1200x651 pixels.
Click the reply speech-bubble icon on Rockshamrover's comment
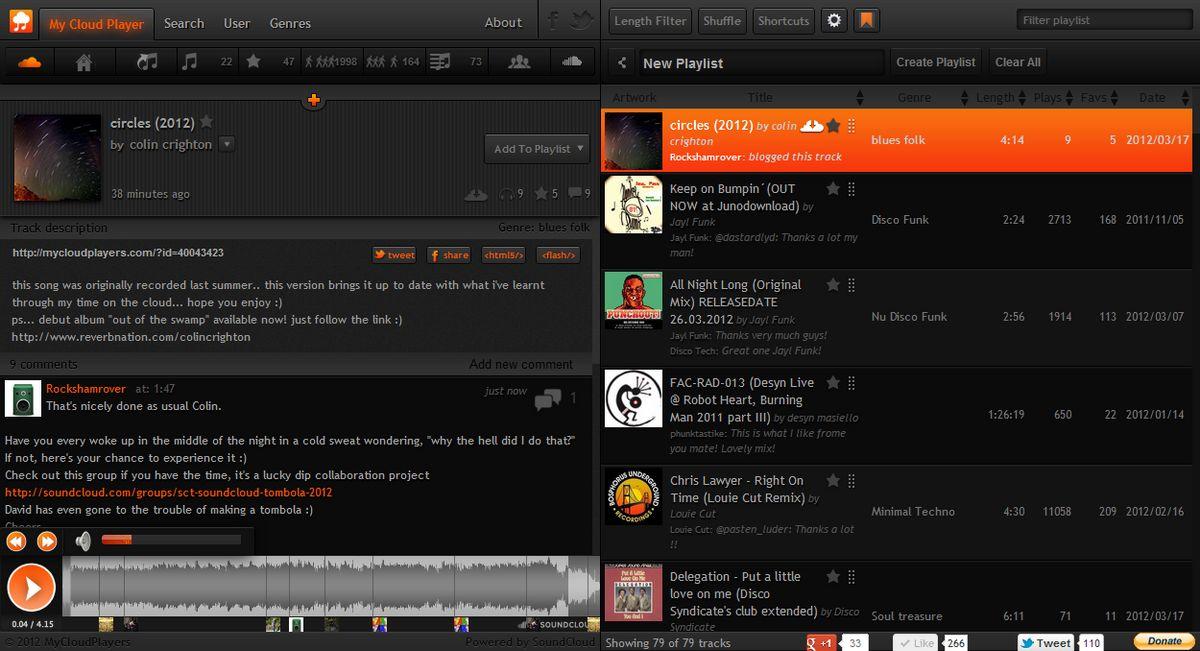[547, 400]
